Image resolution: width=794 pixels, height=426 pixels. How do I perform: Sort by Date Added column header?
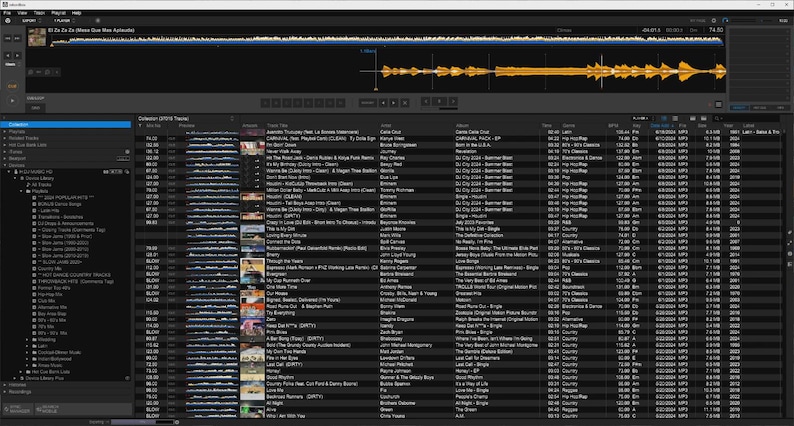(662, 126)
